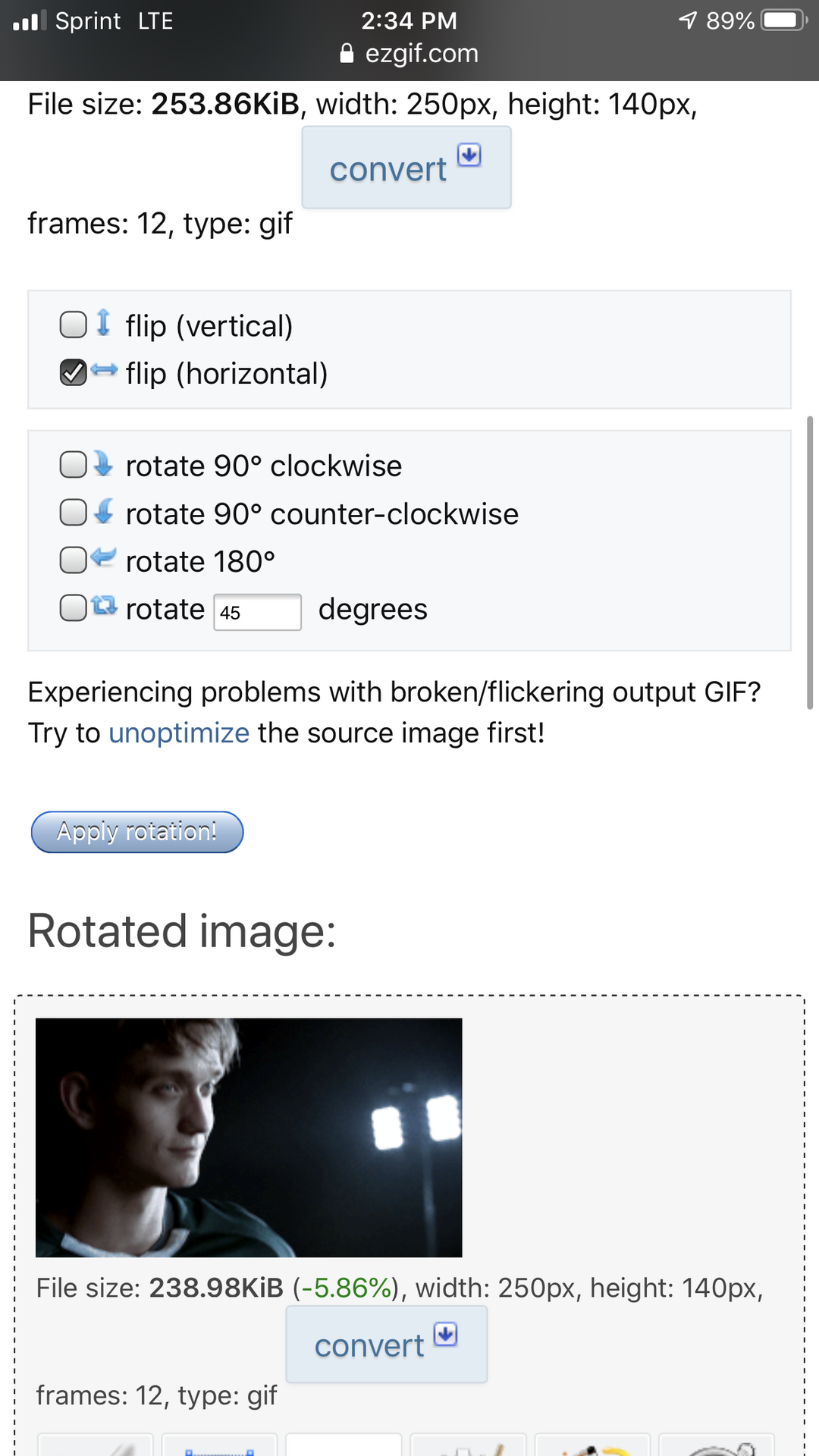
Task: Tap the lock icon beside ezgif.com
Action: pyautogui.click(x=347, y=53)
